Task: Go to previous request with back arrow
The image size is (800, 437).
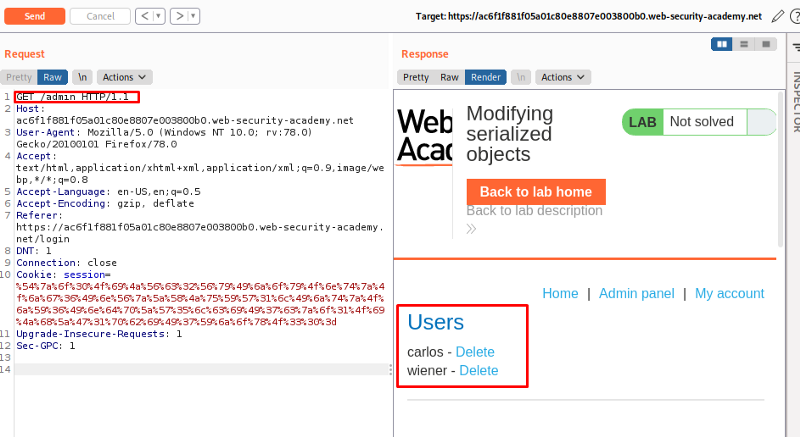Action: pos(144,16)
